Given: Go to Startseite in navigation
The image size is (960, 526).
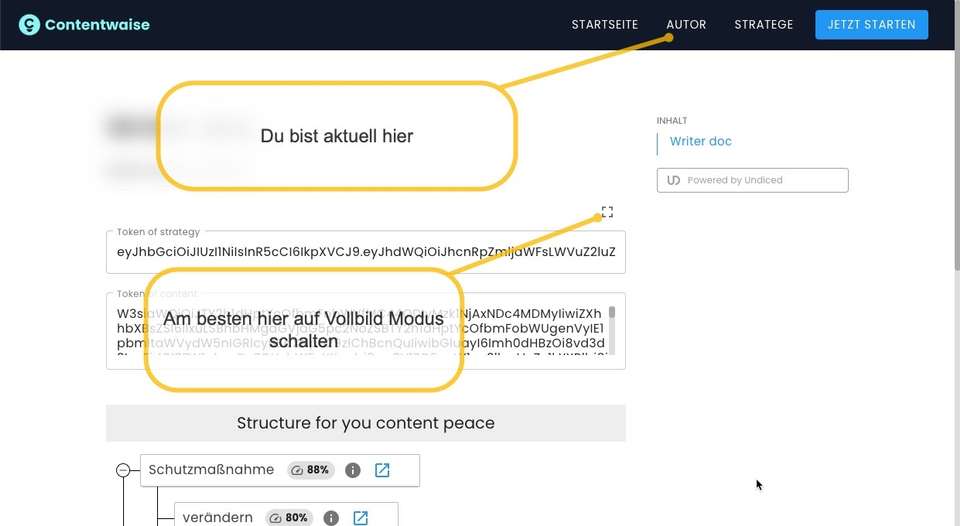Looking at the screenshot, I should [604, 25].
